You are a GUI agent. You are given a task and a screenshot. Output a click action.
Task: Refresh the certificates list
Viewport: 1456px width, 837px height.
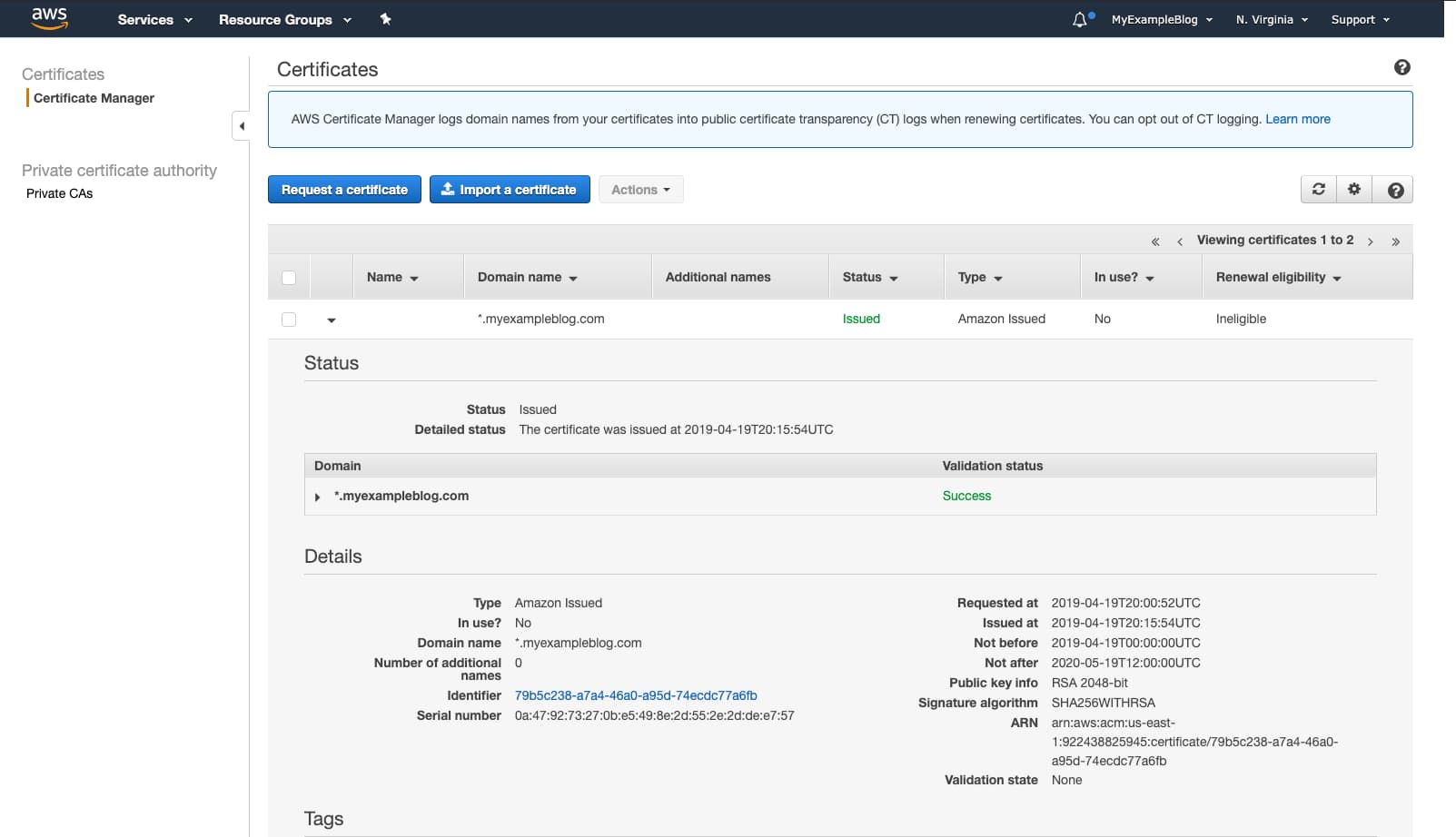pos(1319,189)
